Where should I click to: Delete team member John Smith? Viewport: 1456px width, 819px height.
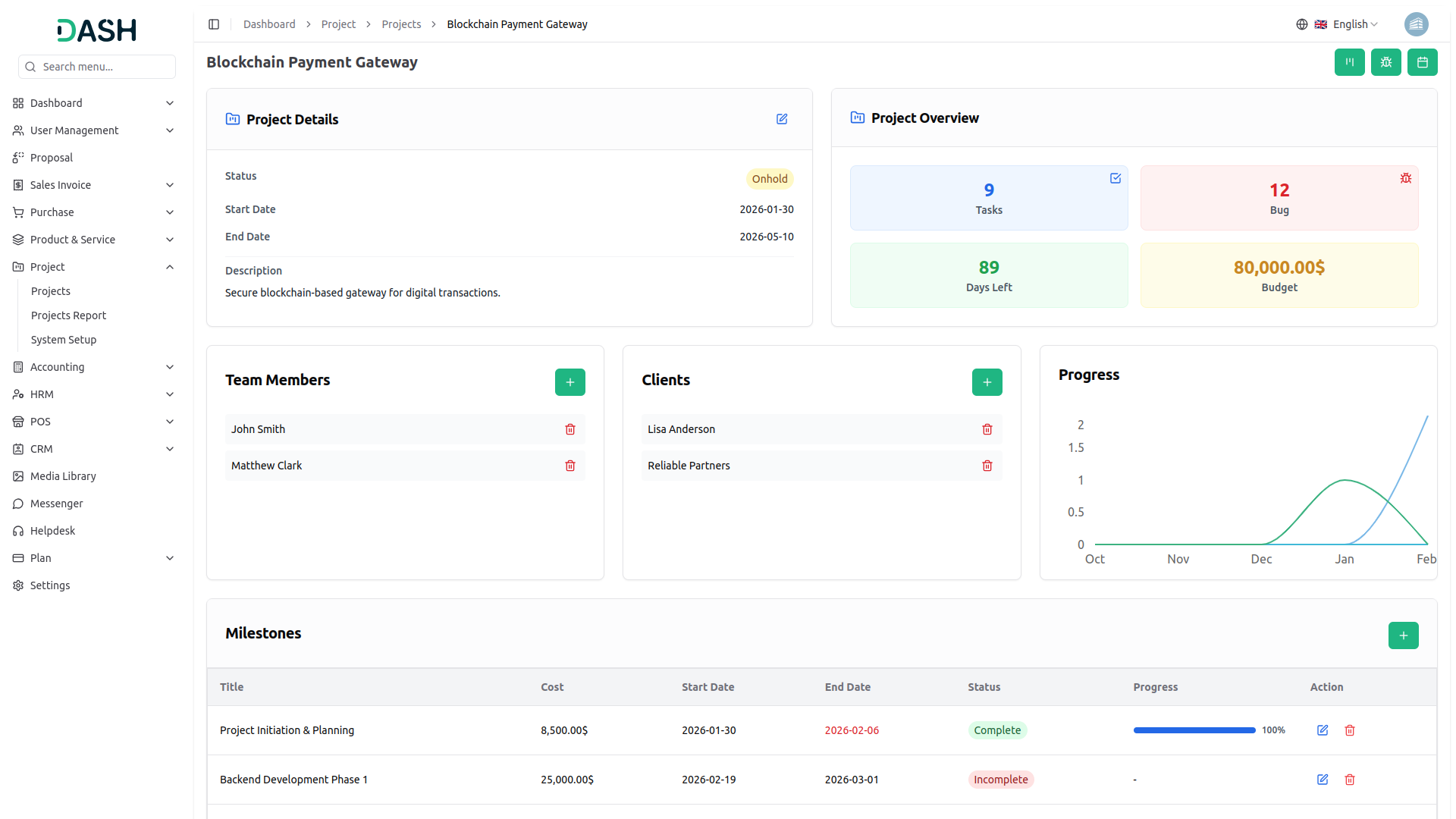[x=570, y=429]
